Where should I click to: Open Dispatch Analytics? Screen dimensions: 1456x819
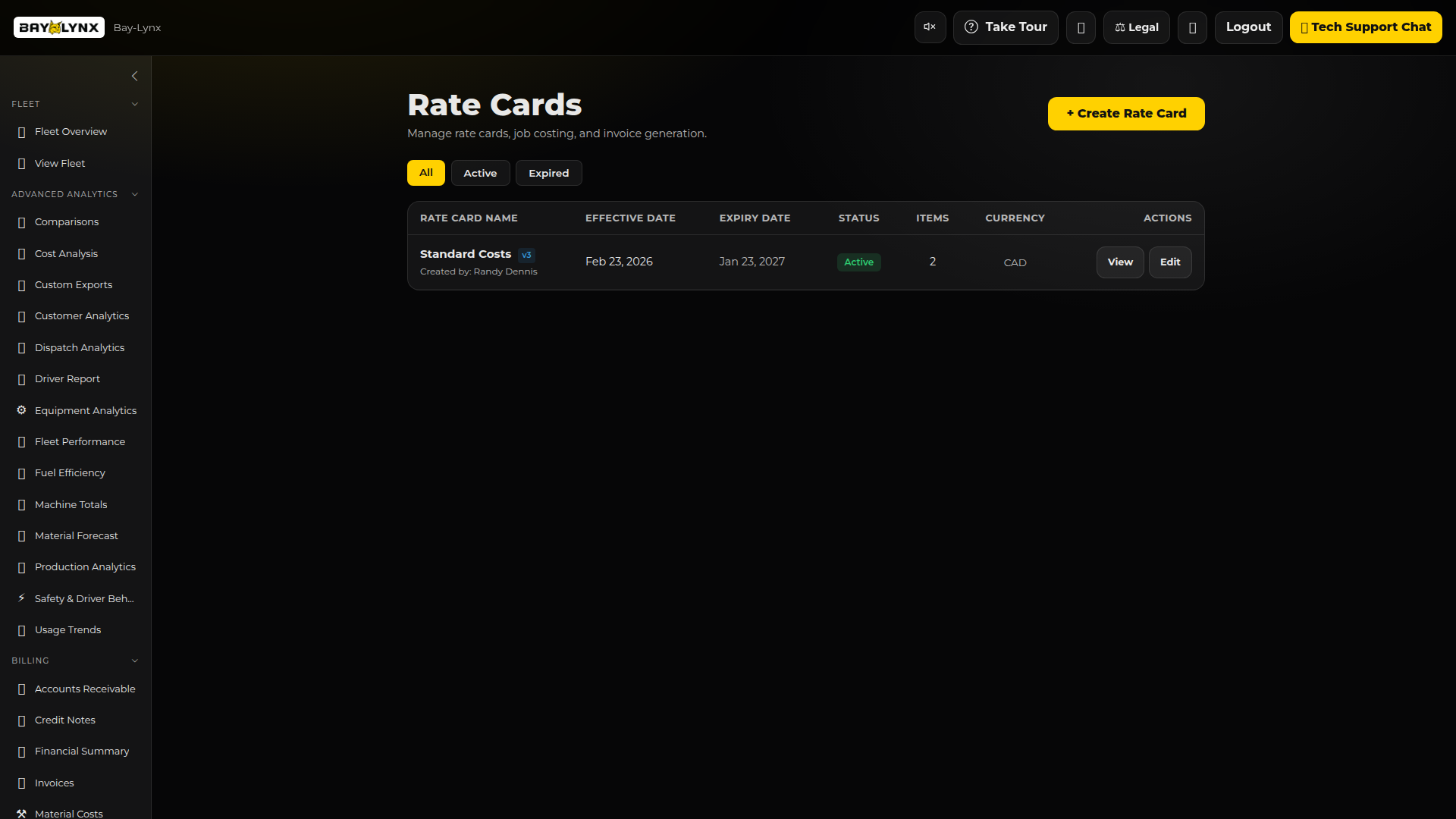tap(79, 347)
